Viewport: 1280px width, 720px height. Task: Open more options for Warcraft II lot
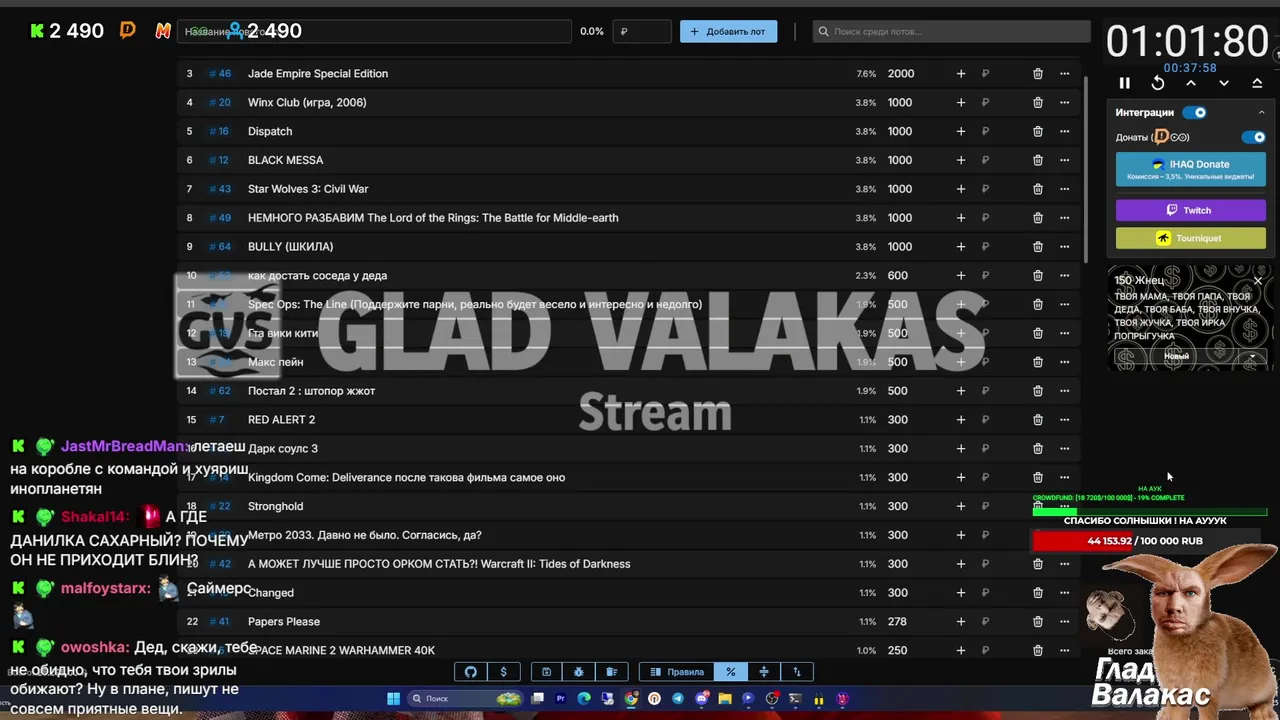coord(1065,564)
